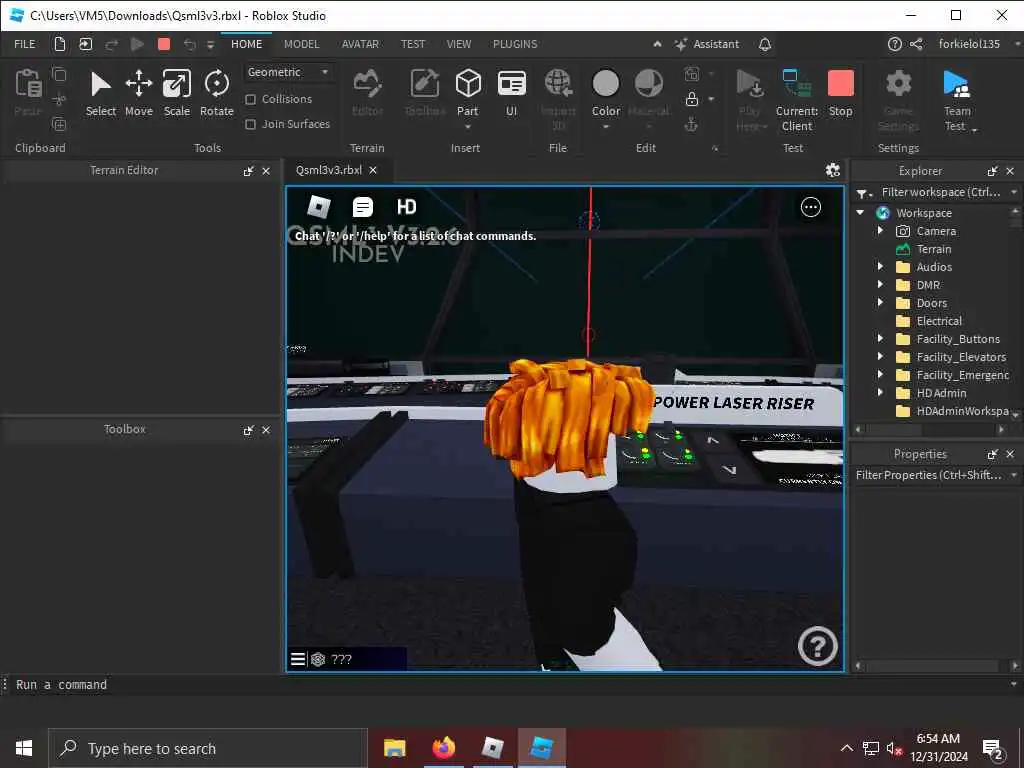This screenshot has width=1024, height=768.
Task: Switch to the VIEW tab
Action: [x=459, y=44]
